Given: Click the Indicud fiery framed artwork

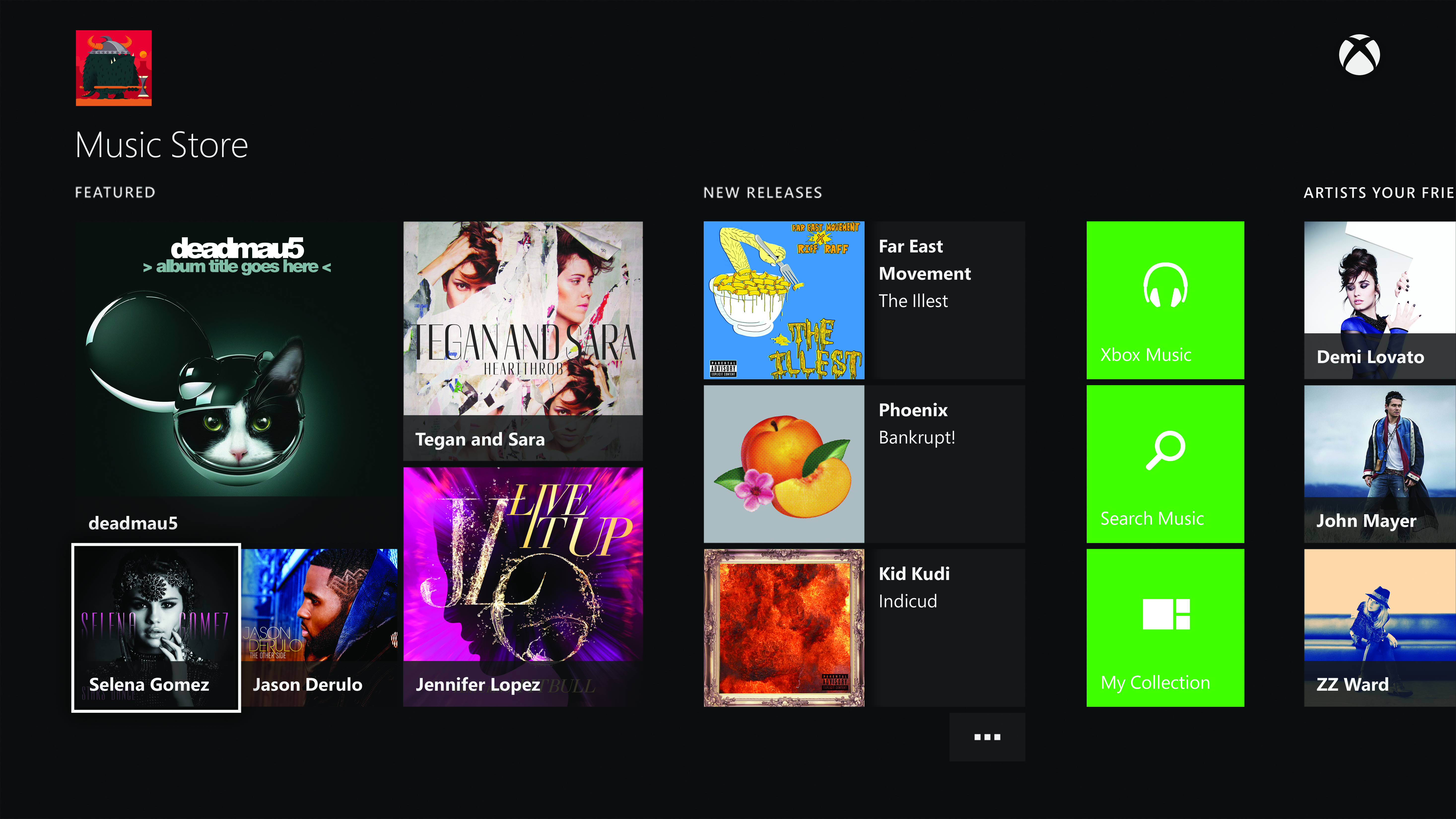Looking at the screenshot, I should coord(783,627).
